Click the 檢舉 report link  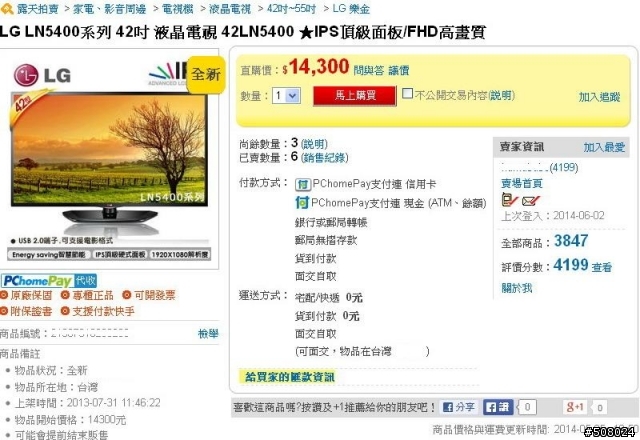(x=208, y=334)
